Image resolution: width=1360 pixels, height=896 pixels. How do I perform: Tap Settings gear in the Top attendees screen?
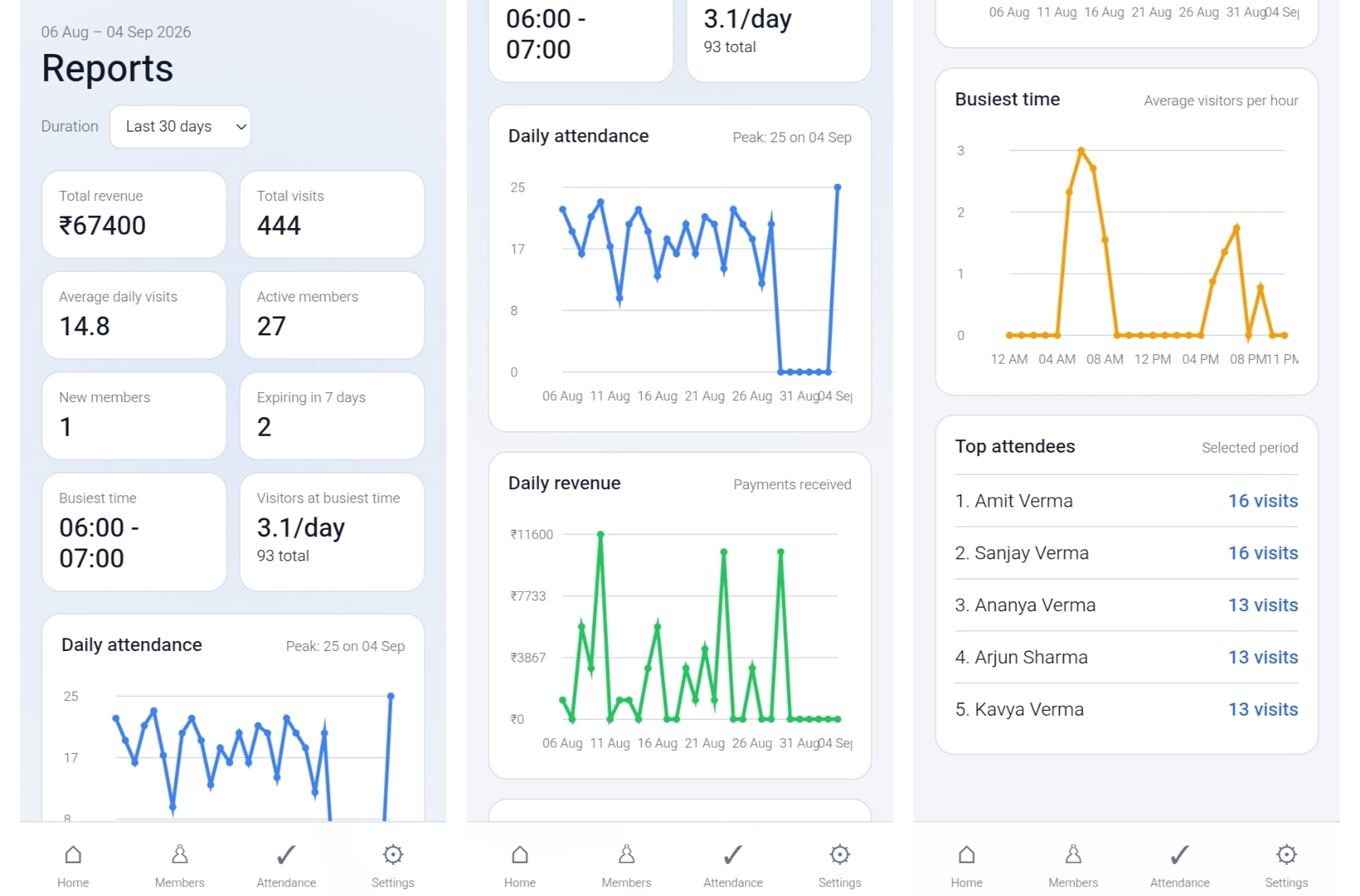pos(1286,855)
